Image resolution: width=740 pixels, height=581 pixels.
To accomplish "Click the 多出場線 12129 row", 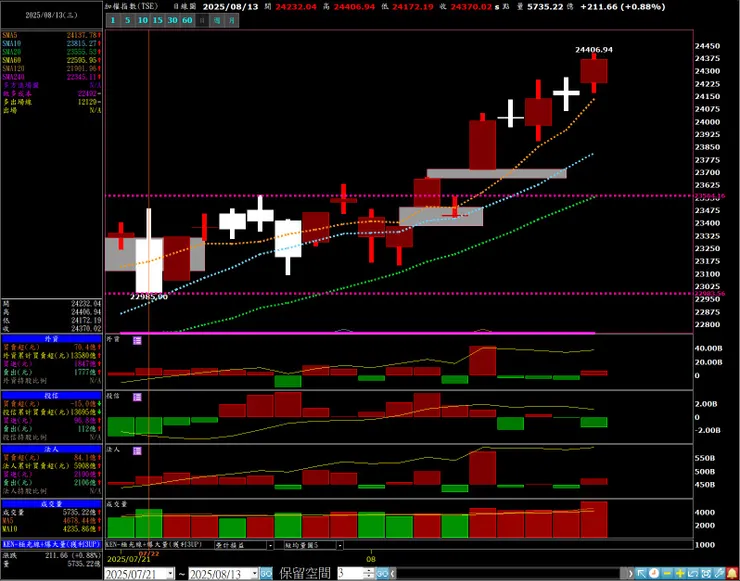I will coord(51,101).
